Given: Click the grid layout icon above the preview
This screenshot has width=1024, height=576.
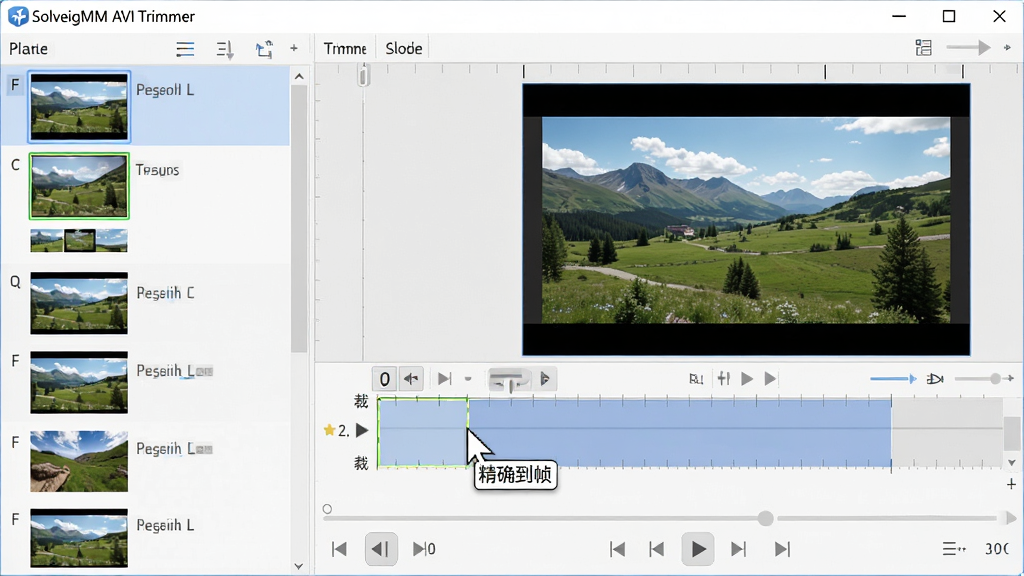Looking at the screenshot, I should pos(923,48).
